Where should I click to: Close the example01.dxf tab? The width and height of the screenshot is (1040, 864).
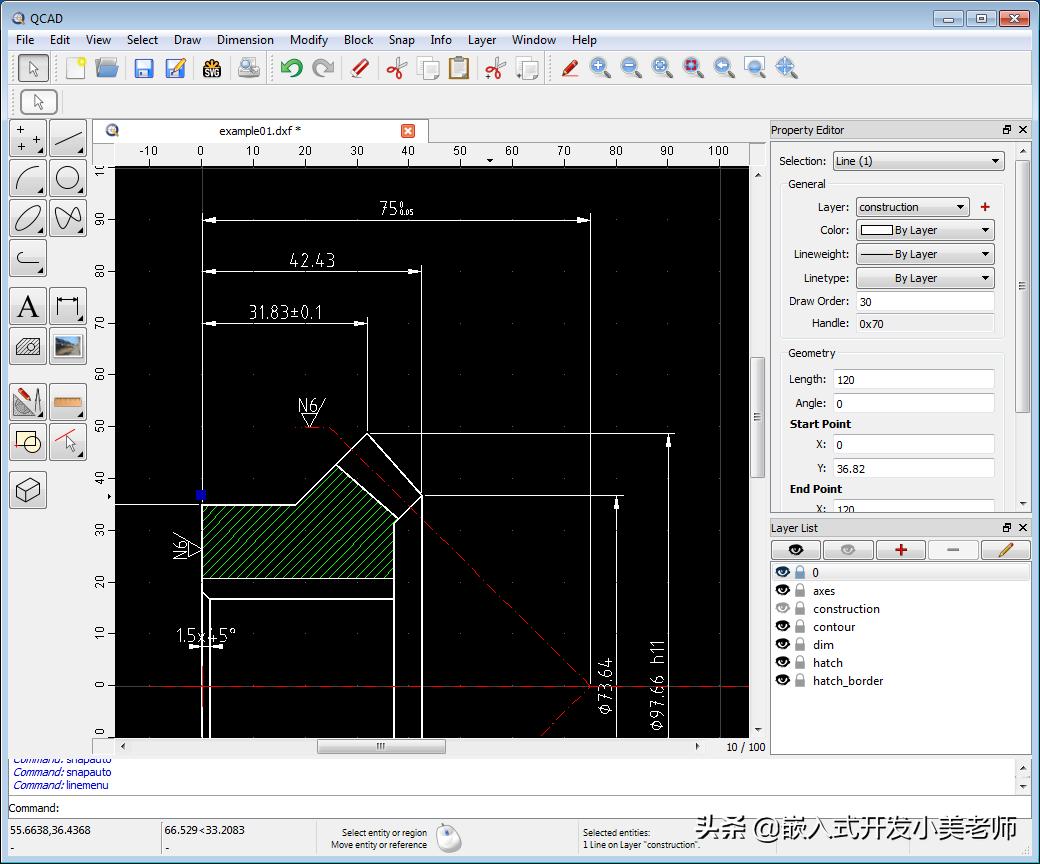pyautogui.click(x=408, y=131)
